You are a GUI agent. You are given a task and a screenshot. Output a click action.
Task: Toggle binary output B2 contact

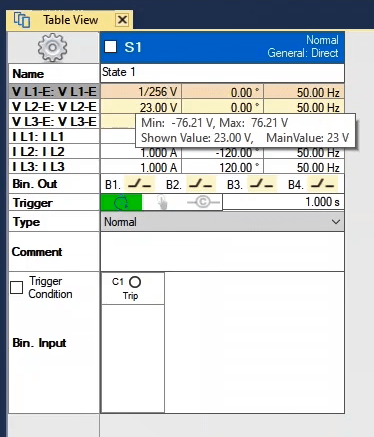(x=201, y=184)
